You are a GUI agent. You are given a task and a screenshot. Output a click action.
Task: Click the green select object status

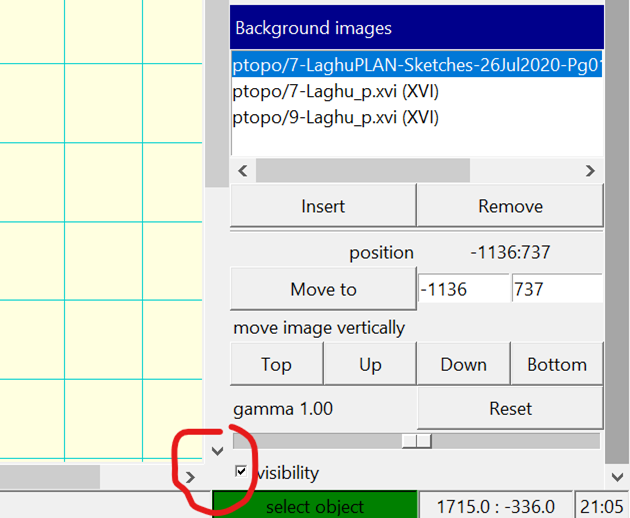pos(315,506)
